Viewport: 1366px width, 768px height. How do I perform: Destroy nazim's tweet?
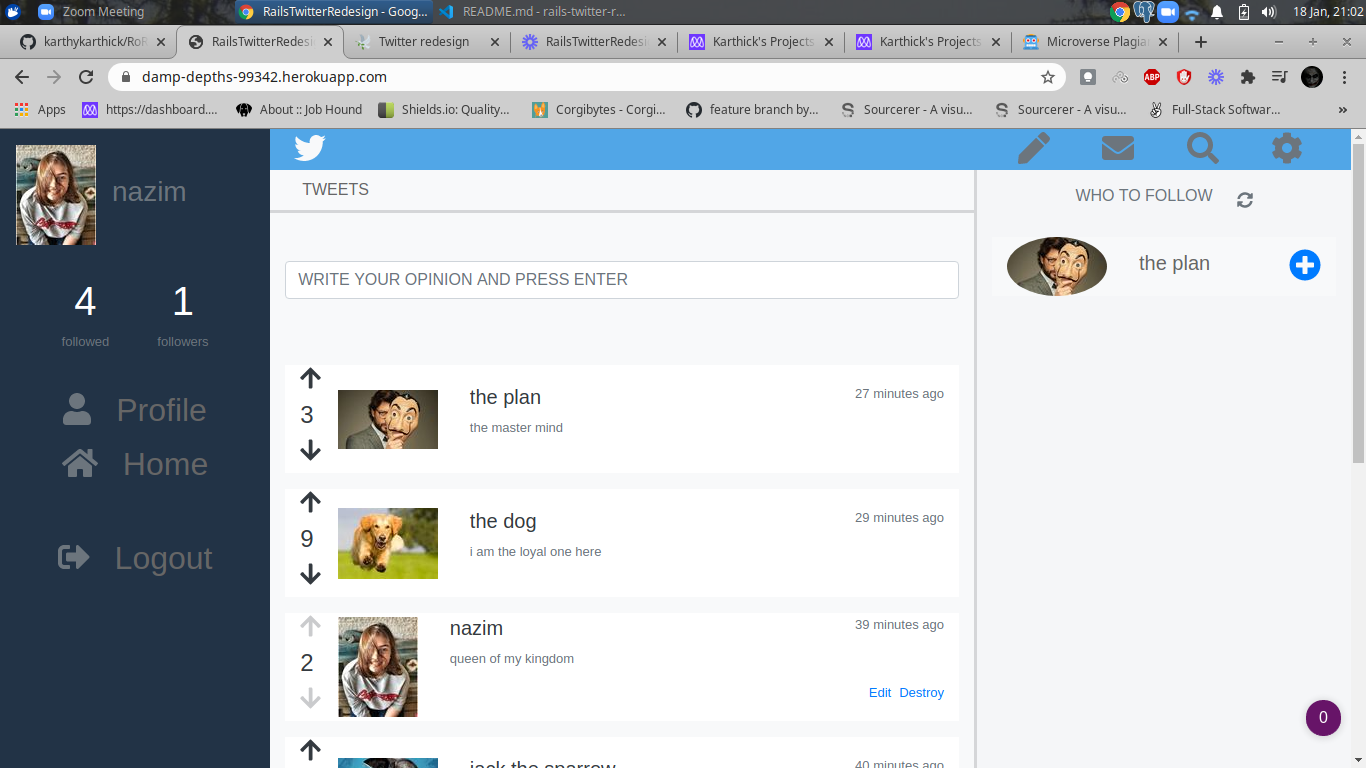tap(921, 692)
